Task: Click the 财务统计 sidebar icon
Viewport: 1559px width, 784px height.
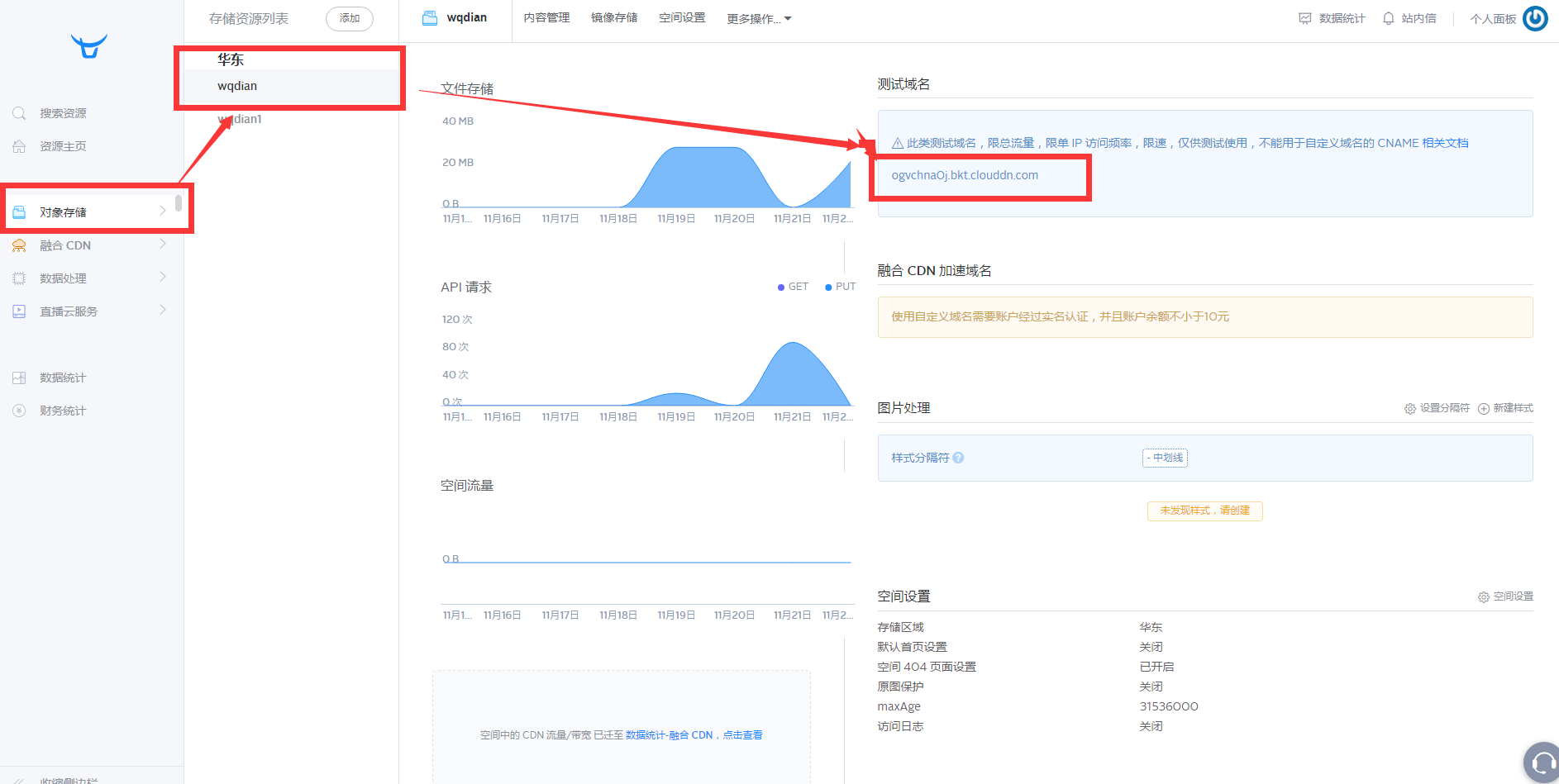Action: tap(19, 410)
